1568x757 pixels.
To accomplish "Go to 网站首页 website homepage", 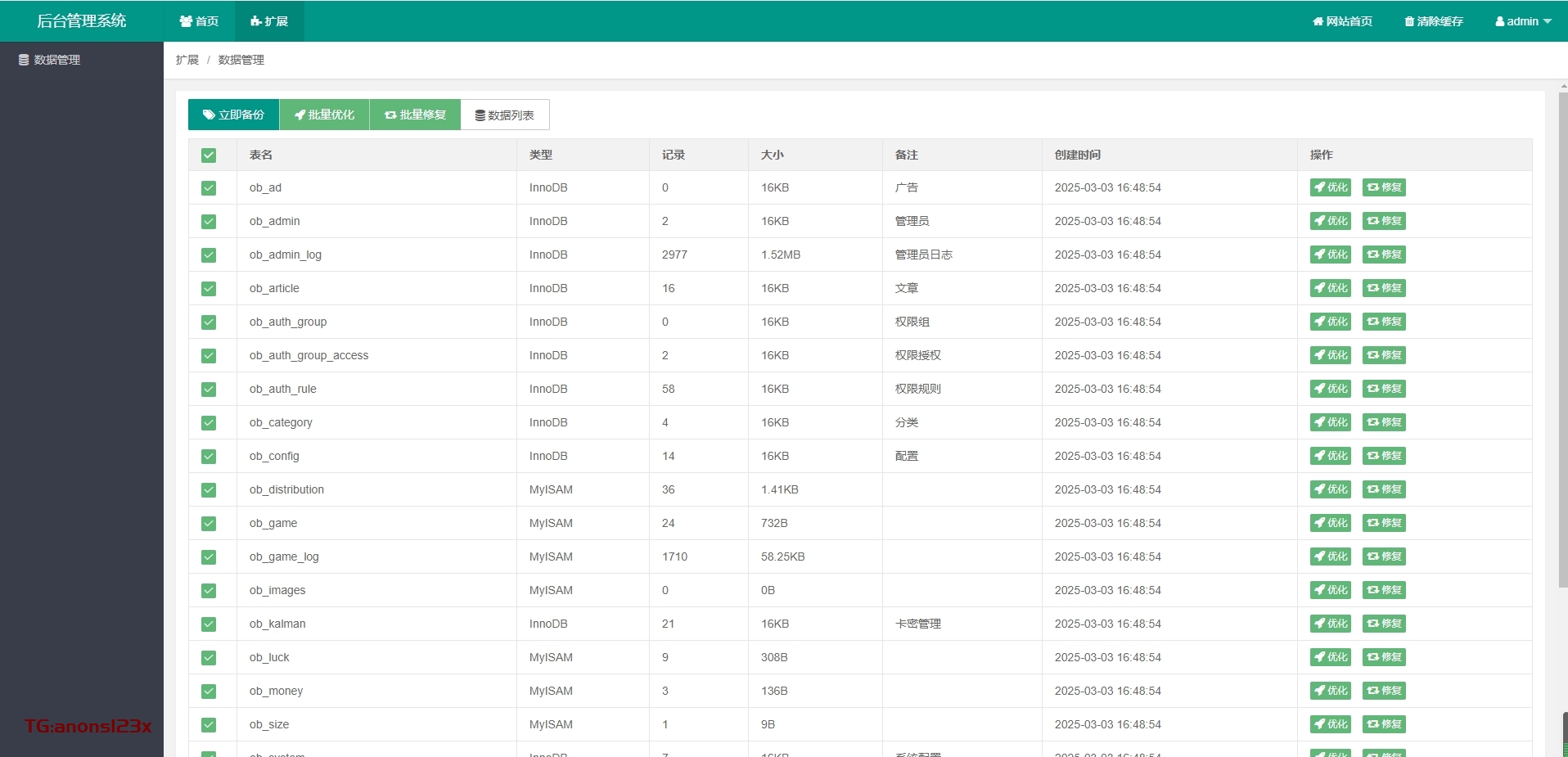I will click(x=1342, y=21).
